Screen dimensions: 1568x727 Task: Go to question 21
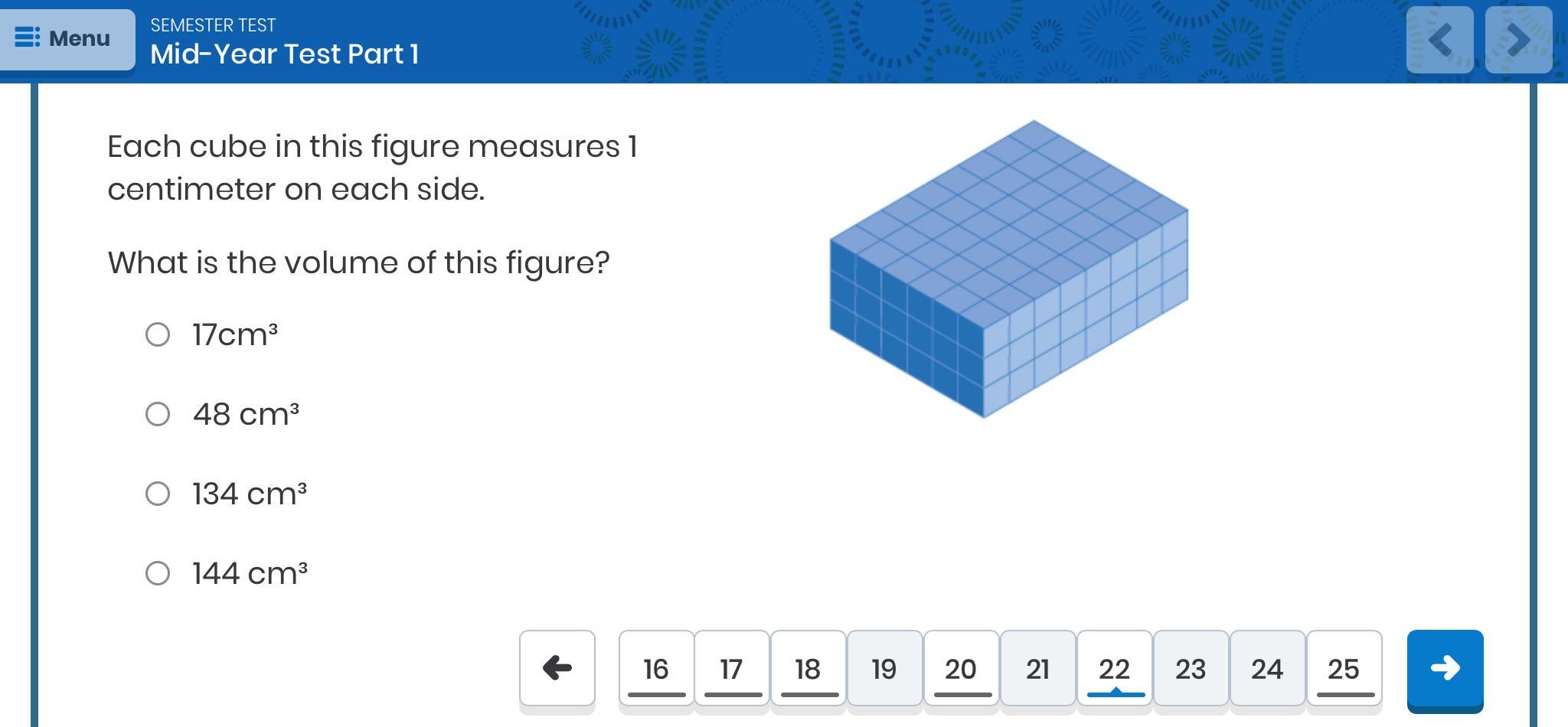click(x=1038, y=668)
